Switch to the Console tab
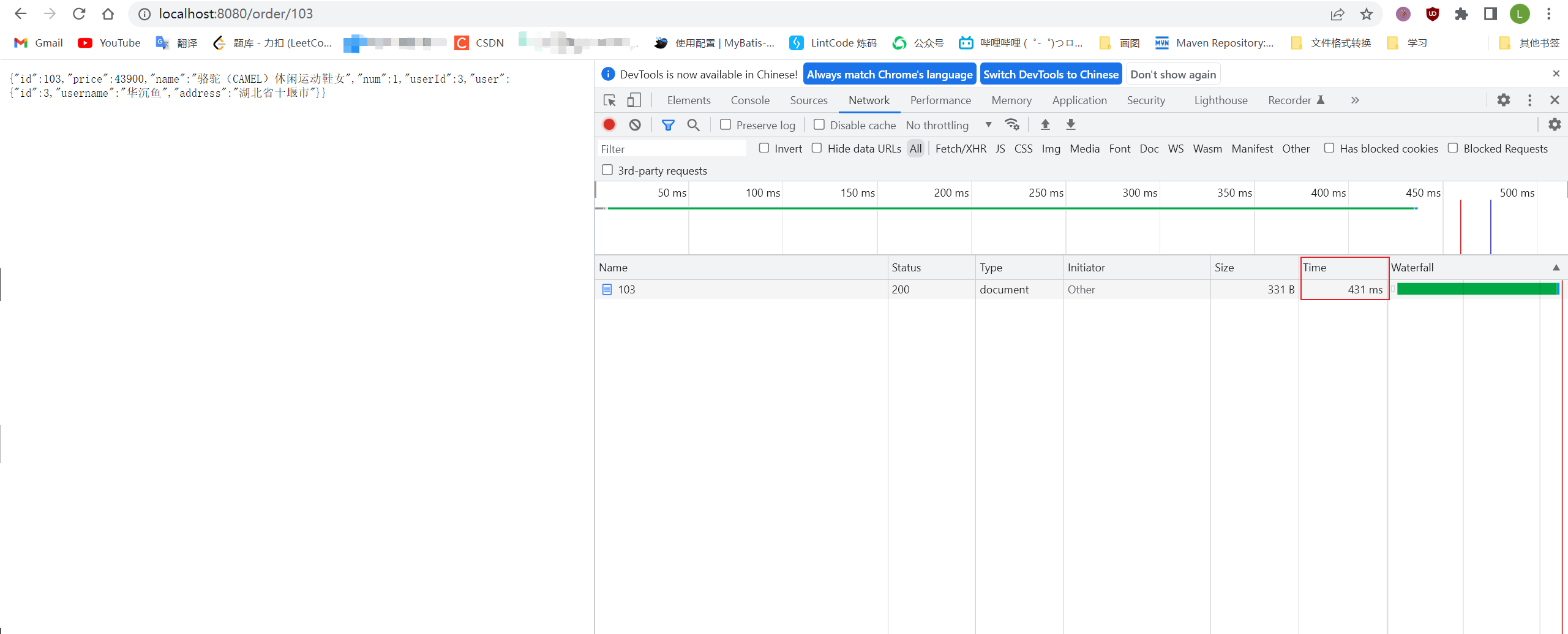The height and width of the screenshot is (634, 1568). pos(750,100)
